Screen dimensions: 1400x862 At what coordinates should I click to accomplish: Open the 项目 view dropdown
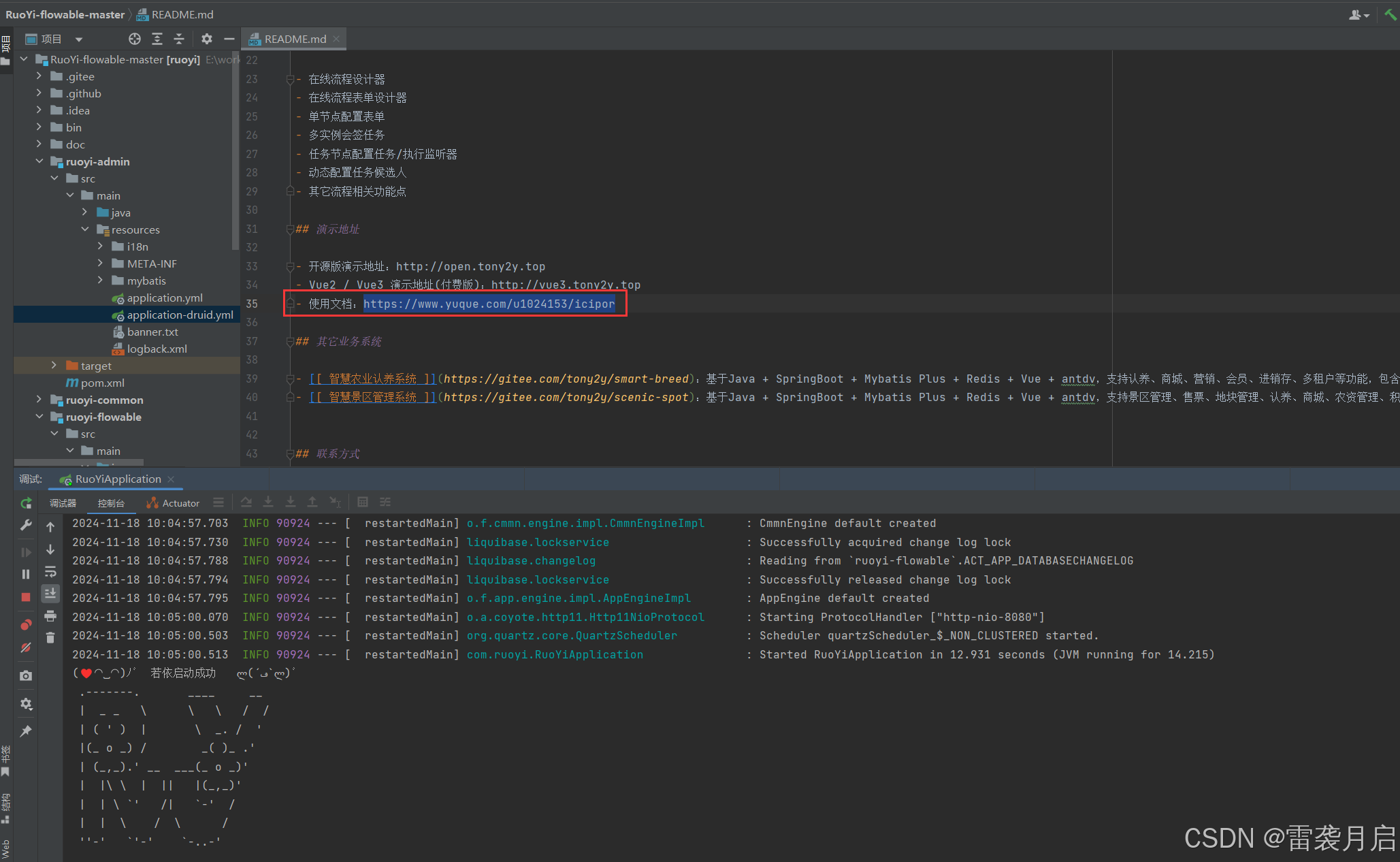(79, 39)
